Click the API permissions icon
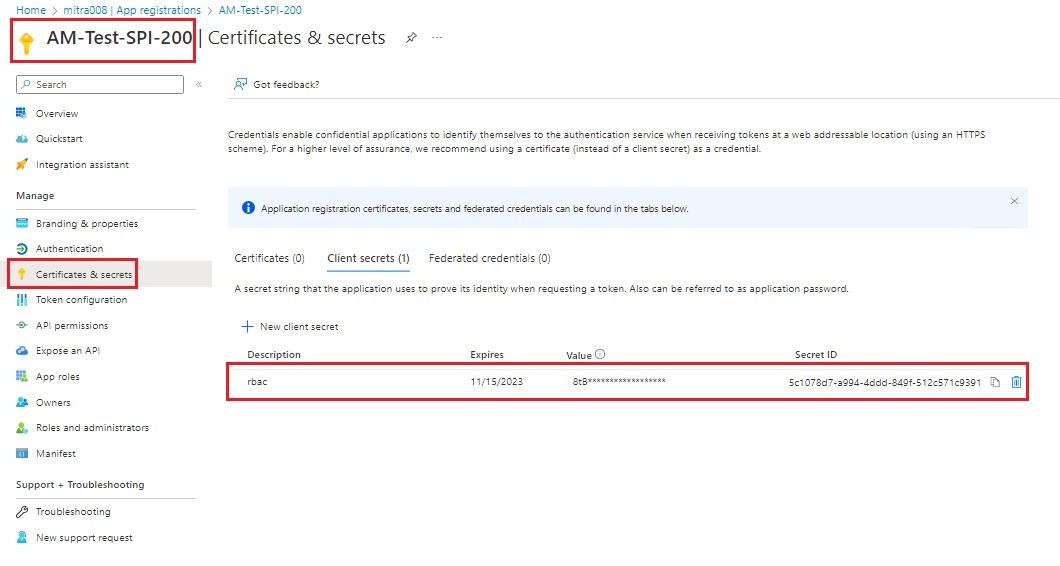The width and height of the screenshot is (1060, 566). (22, 325)
